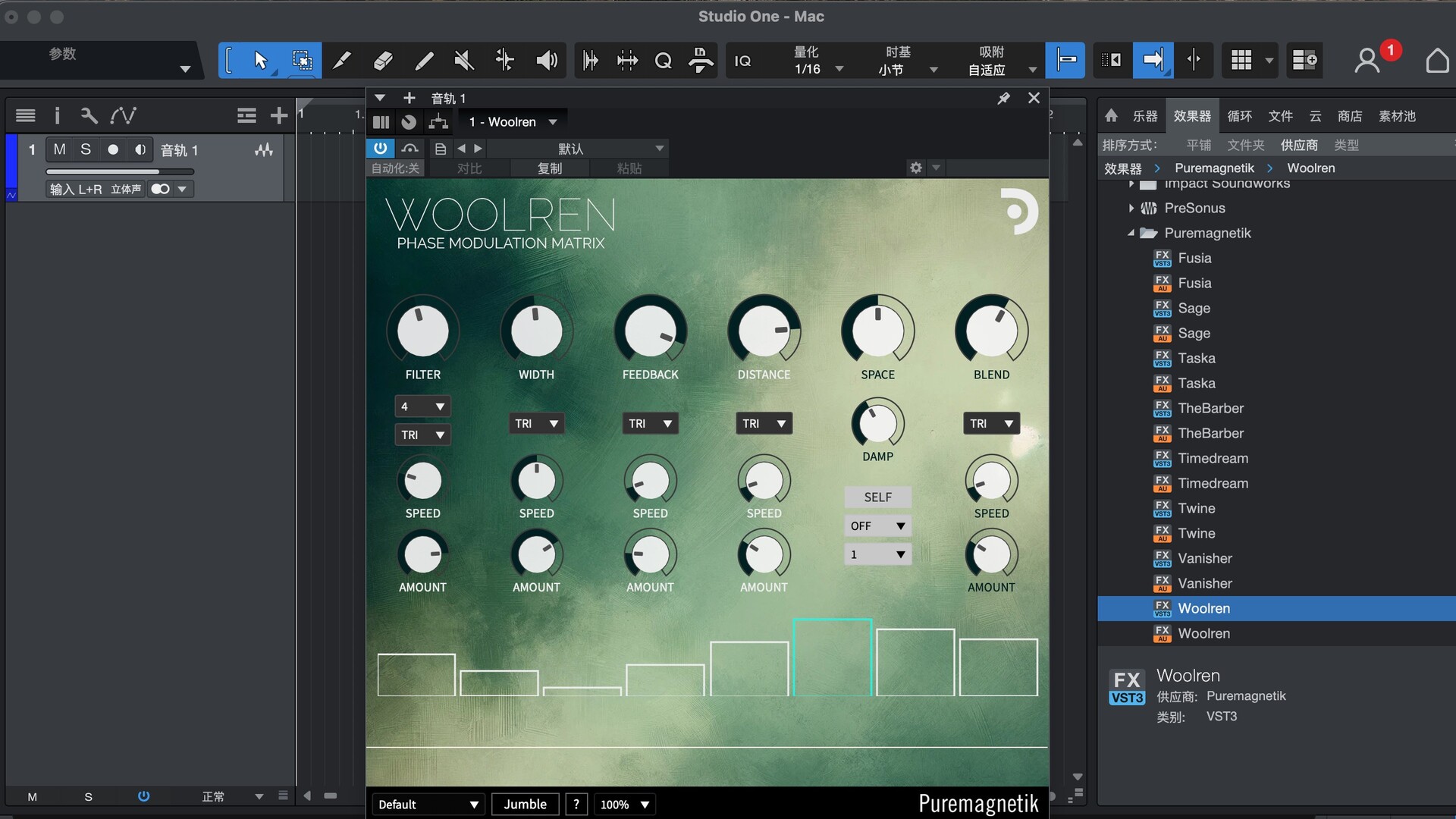Open preset file document icon

pos(440,149)
